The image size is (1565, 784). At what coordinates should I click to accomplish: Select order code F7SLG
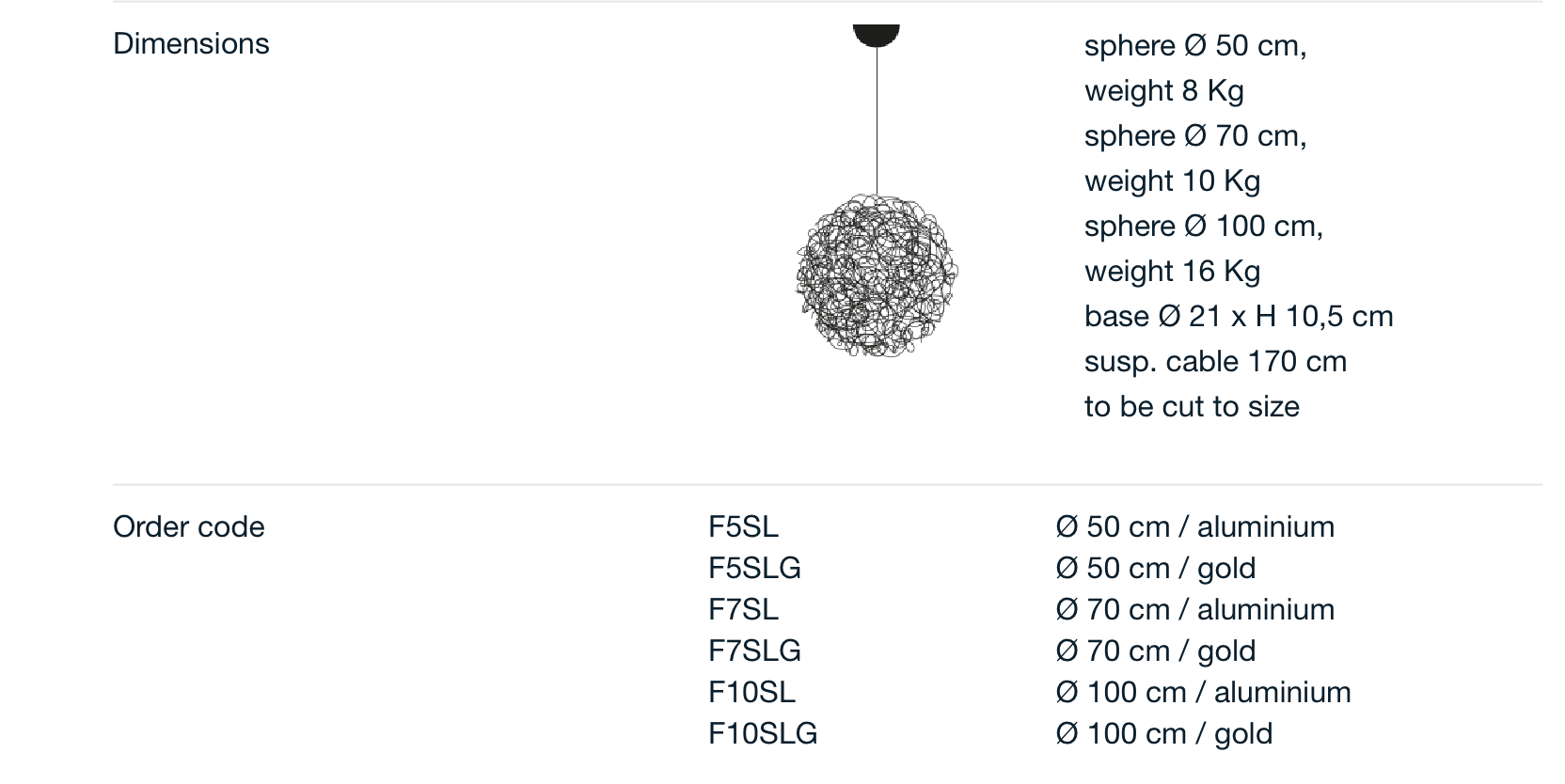(754, 651)
